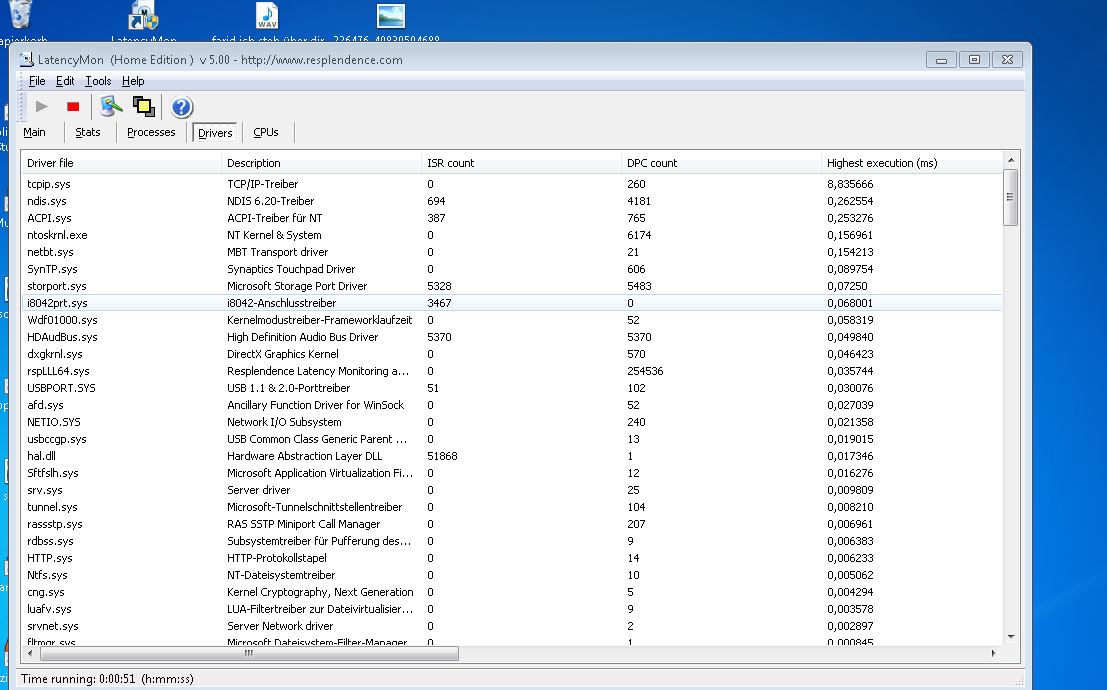The width and height of the screenshot is (1107, 690).
Task: Select the ndis.sys driver row
Action: (512, 201)
